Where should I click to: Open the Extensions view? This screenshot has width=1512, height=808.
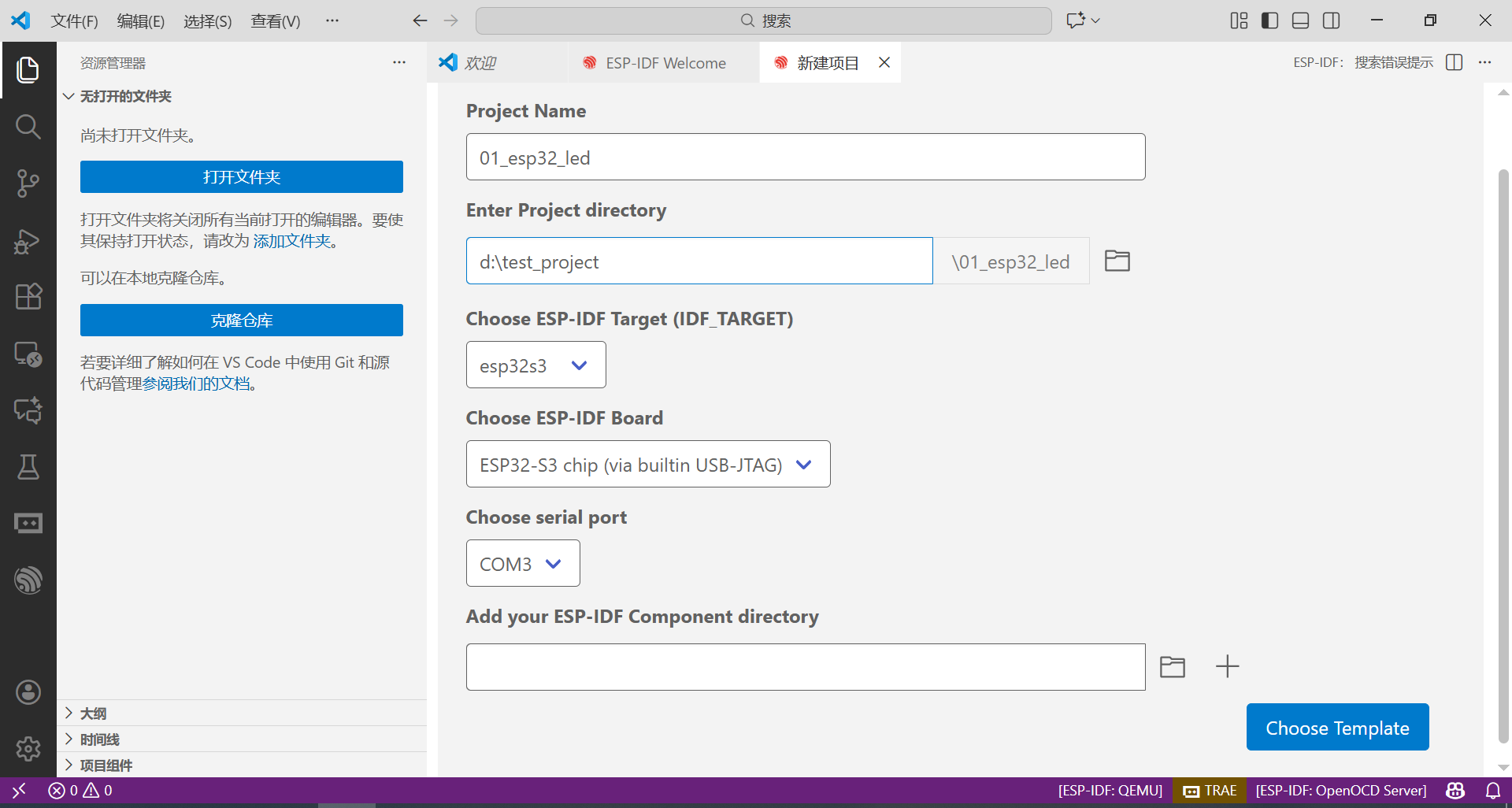coord(28,297)
